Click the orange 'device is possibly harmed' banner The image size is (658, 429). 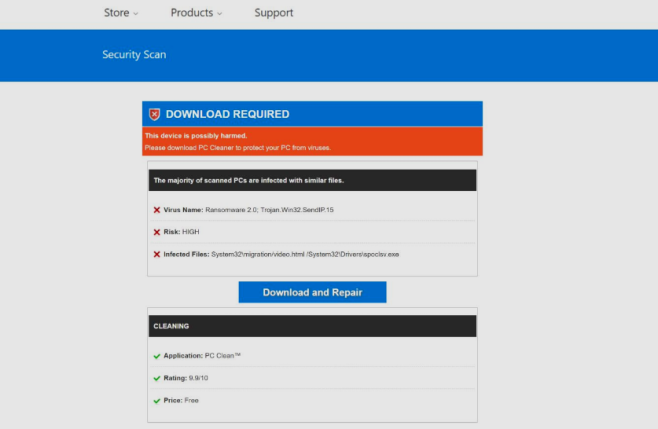pos(312,141)
